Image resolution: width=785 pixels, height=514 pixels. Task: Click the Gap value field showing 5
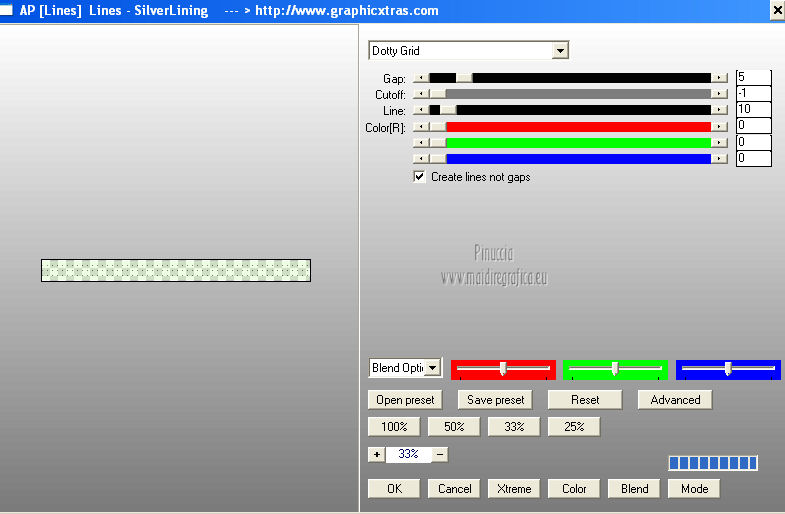[x=753, y=77]
